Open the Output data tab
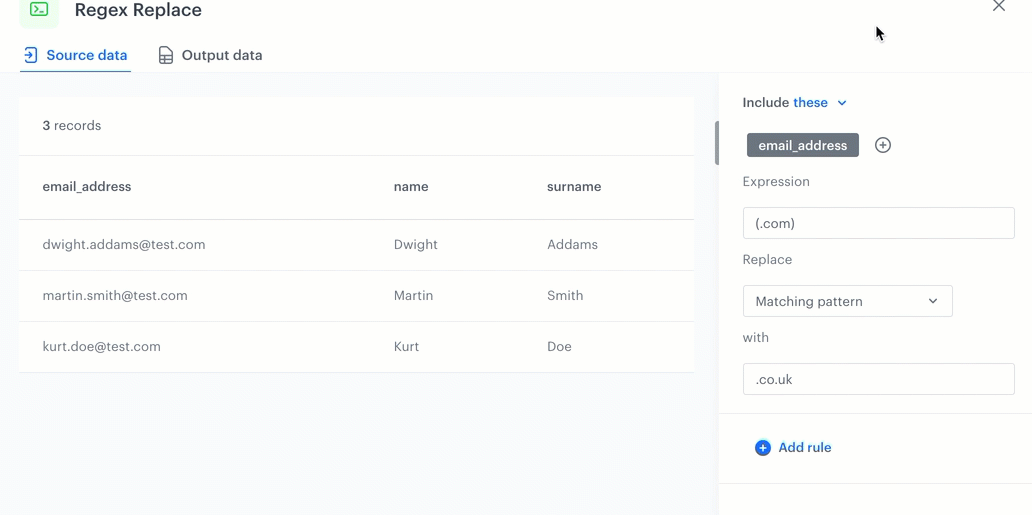 tap(210, 55)
